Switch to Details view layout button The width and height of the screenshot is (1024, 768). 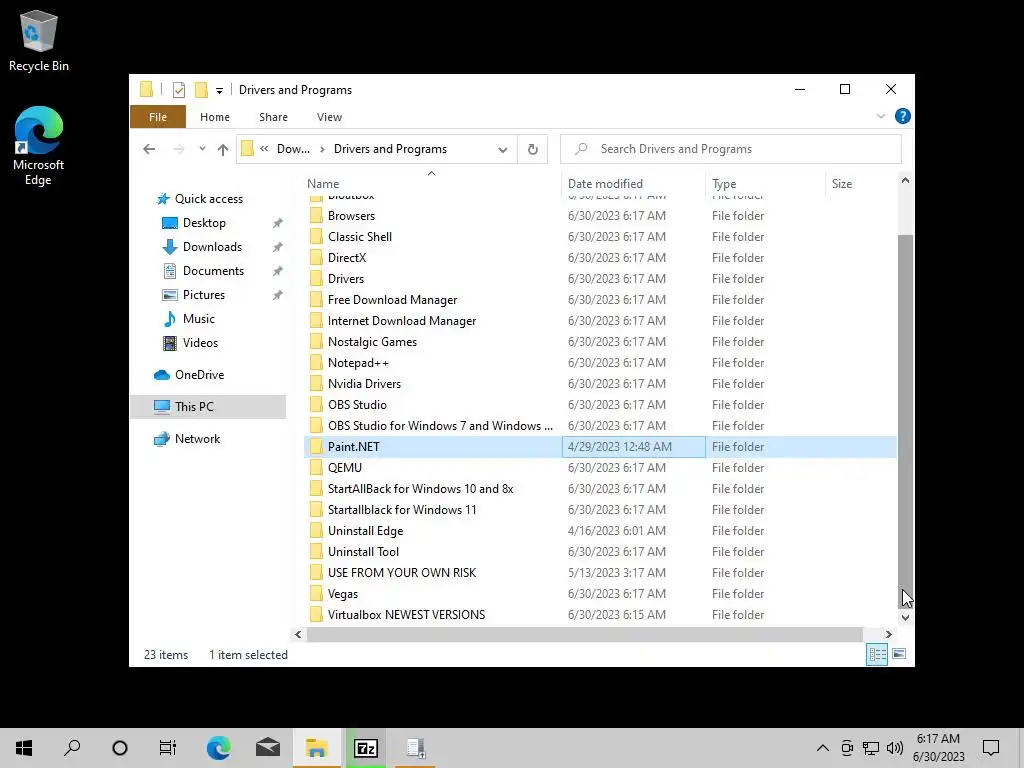pyautogui.click(x=877, y=654)
